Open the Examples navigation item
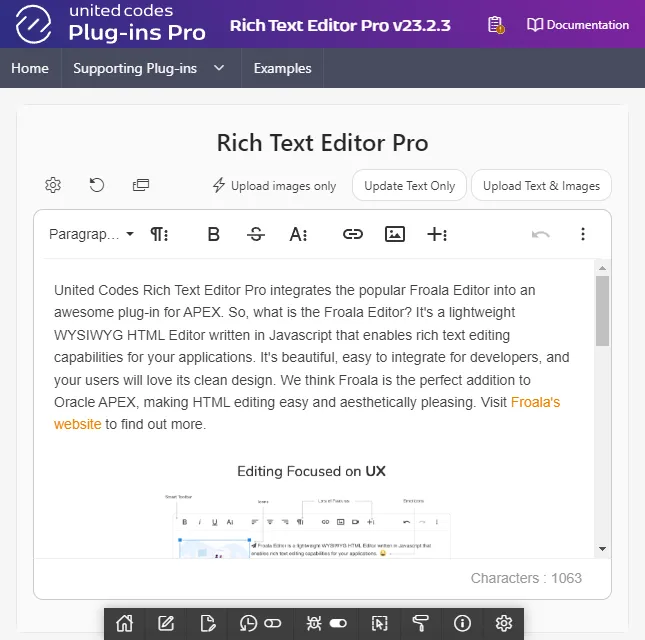The height and width of the screenshot is (640, 645). [282, 69]
